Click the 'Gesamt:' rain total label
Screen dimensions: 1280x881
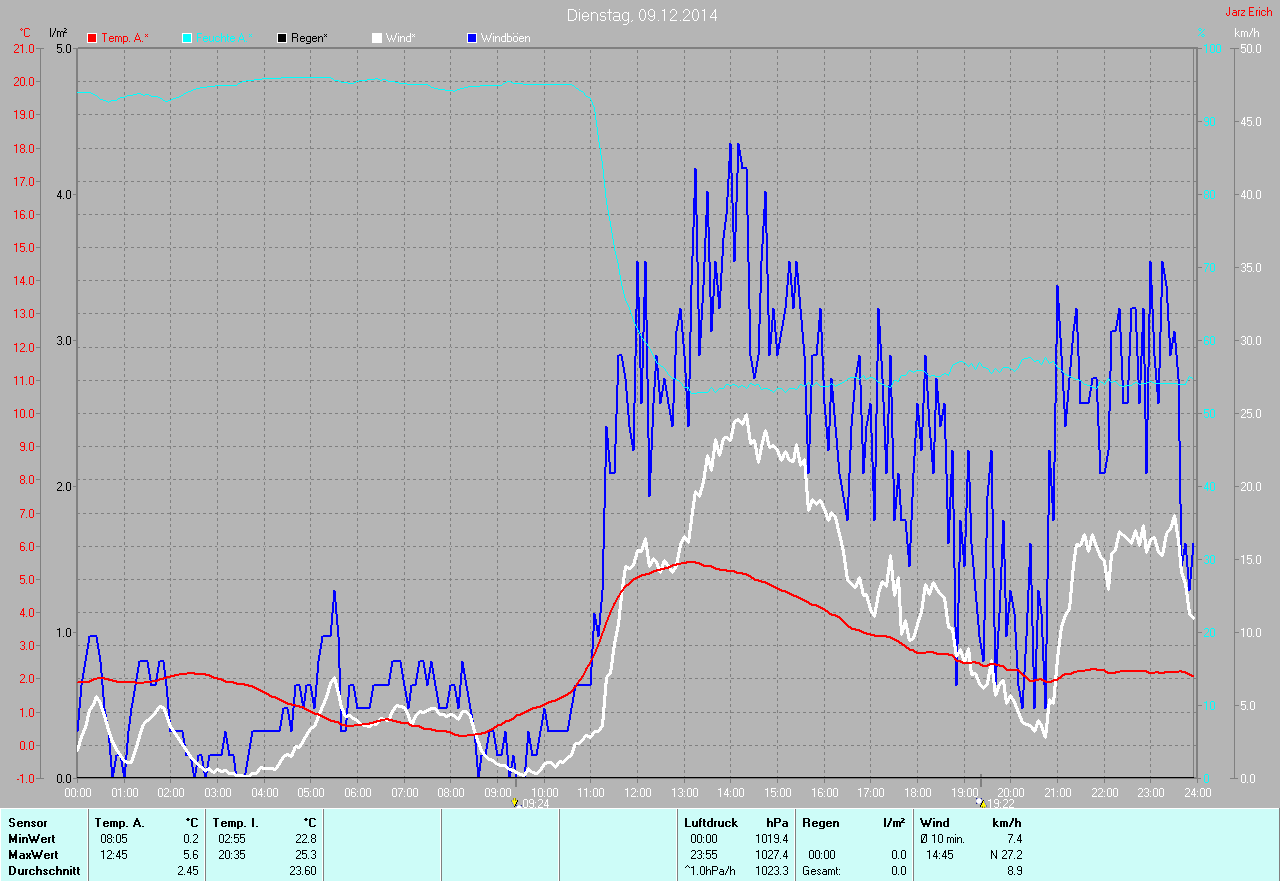[821, 871]
